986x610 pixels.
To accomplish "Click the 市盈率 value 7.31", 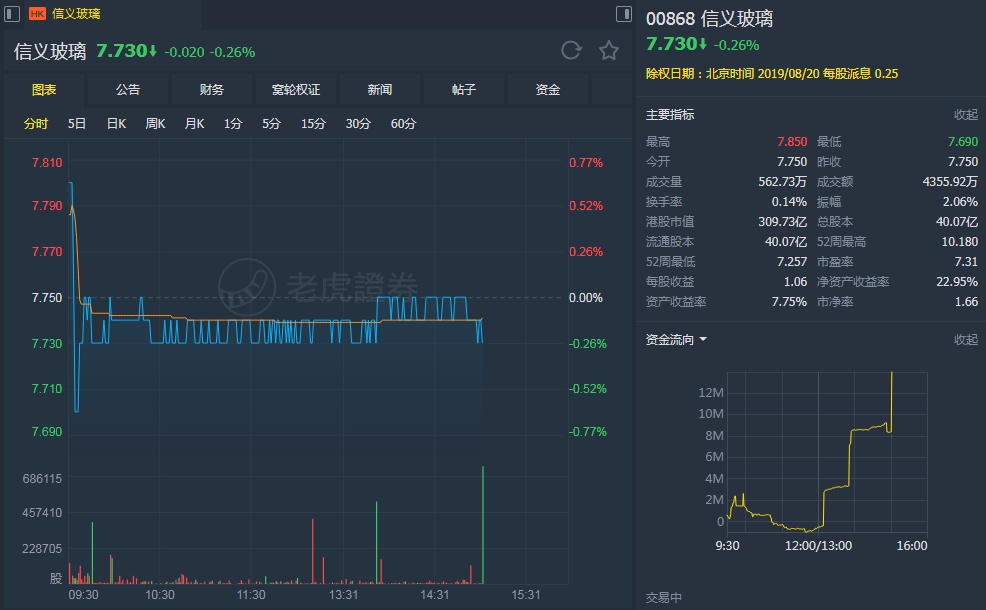I will [x=967, y=262].
